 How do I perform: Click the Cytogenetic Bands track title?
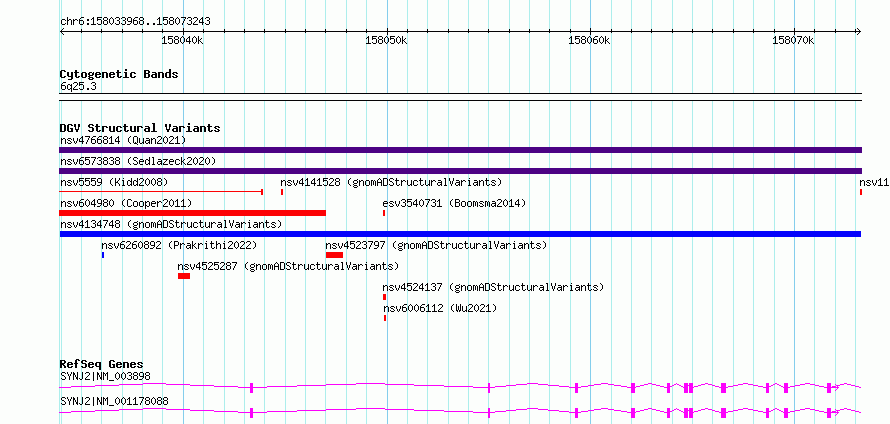(x=119, y=74)
